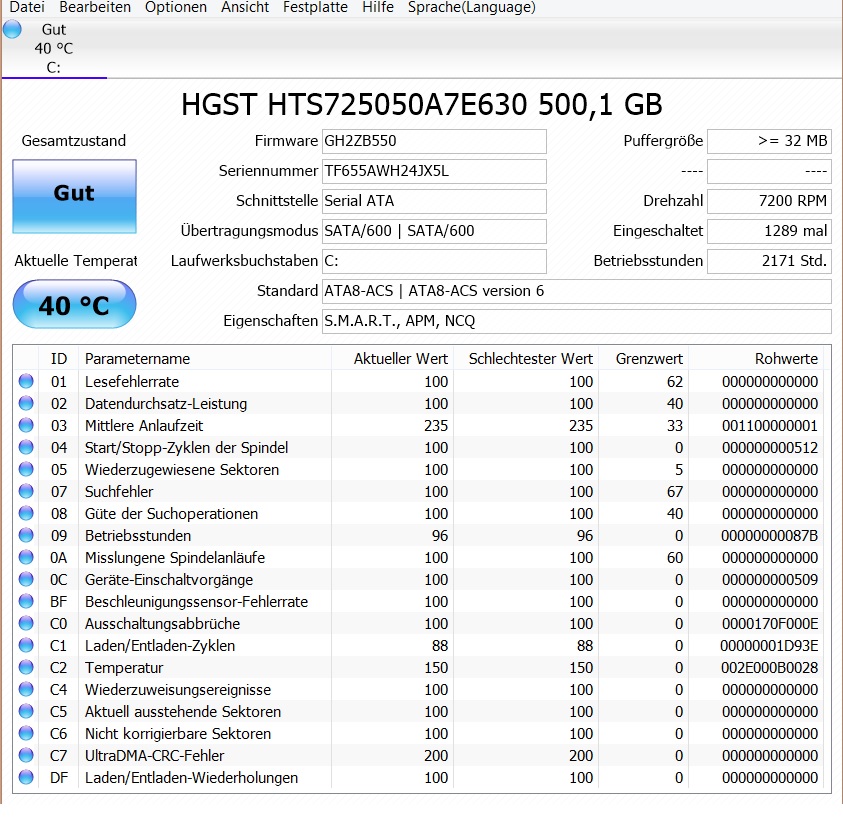
Task: Click the Übertragungsmodus field SATA/600
Action: coord(434,231)
